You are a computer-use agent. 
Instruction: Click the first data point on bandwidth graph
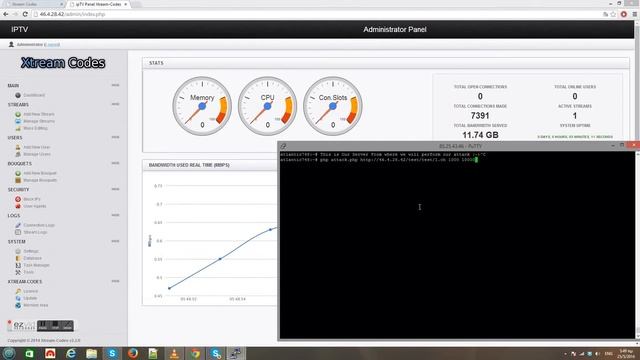click(x=169, y=288)
